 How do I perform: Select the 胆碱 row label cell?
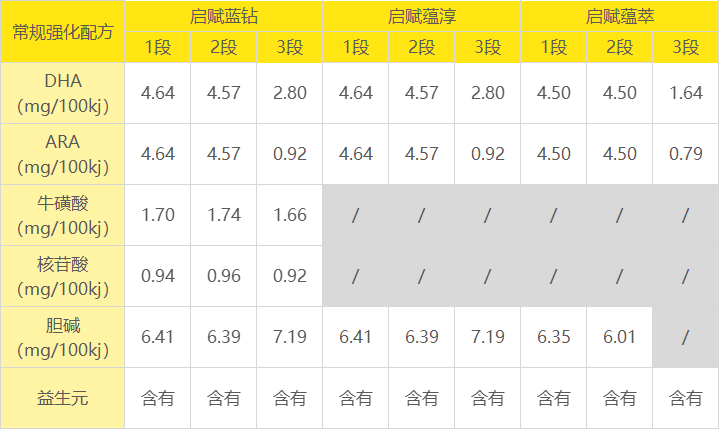62,337
